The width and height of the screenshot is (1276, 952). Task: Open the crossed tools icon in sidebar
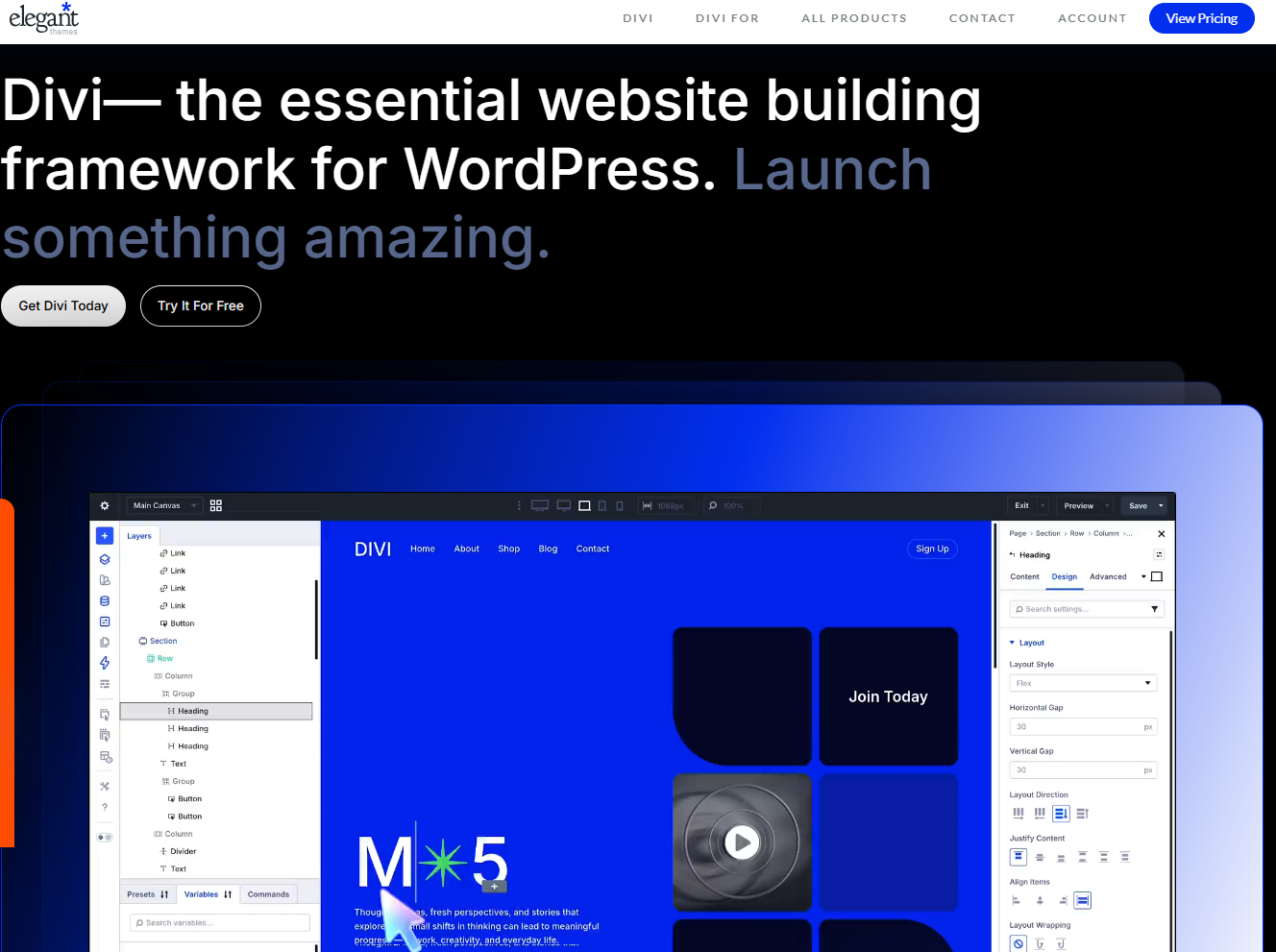click(x=105, y=786)
